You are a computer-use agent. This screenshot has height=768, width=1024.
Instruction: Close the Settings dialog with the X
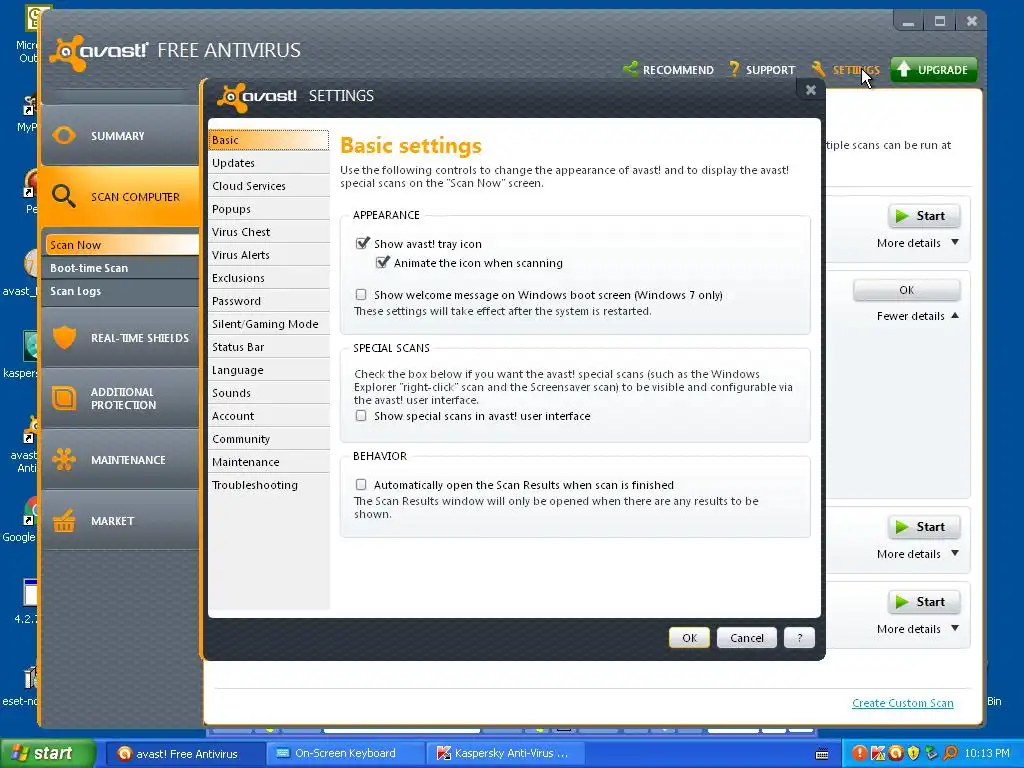[810, 90]
